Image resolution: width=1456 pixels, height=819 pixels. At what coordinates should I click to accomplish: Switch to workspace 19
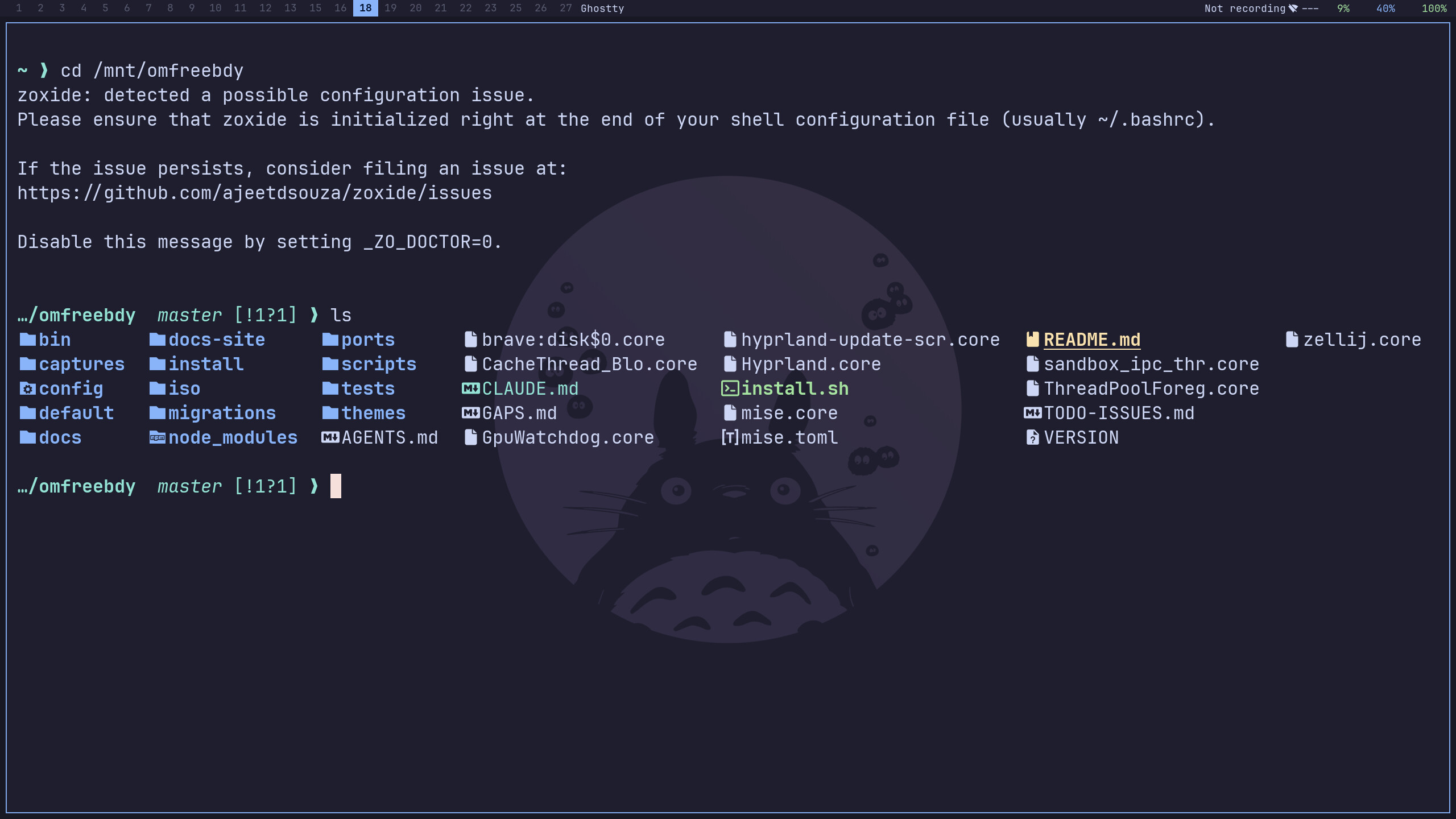(x=390, y=8)
